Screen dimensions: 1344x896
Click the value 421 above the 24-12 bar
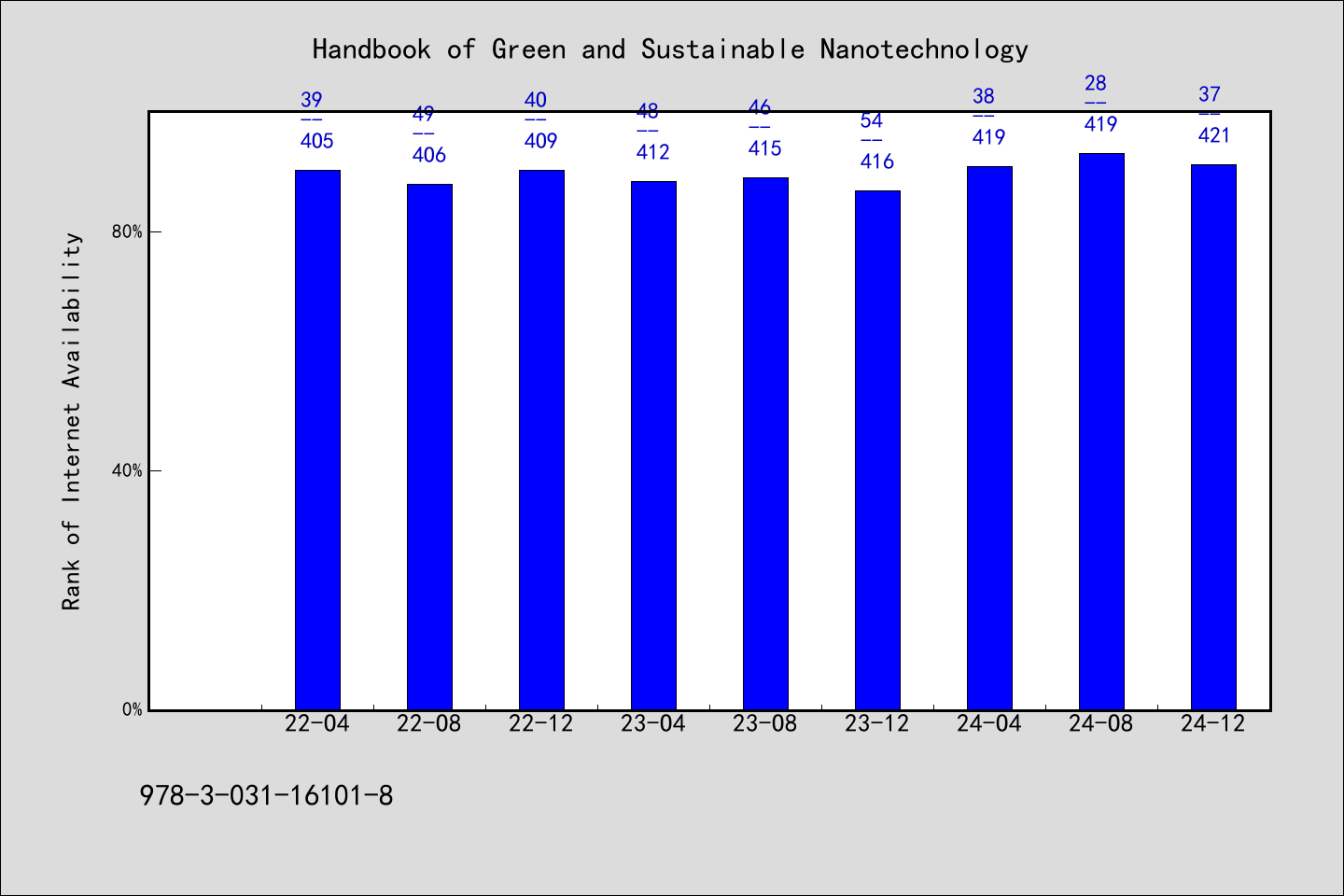[x=1214, y=135]
